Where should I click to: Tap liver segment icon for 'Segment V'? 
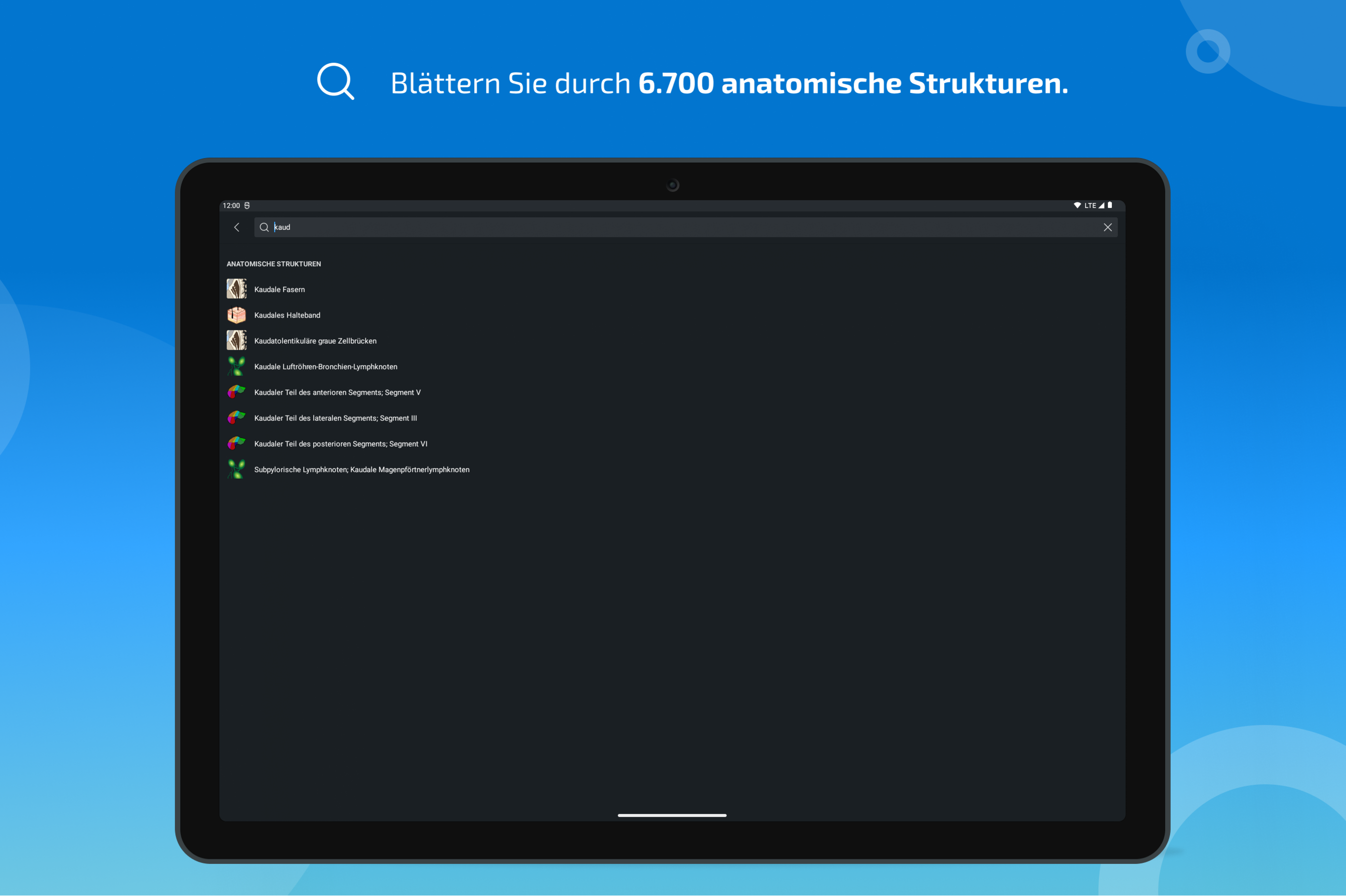click(237, 392)
